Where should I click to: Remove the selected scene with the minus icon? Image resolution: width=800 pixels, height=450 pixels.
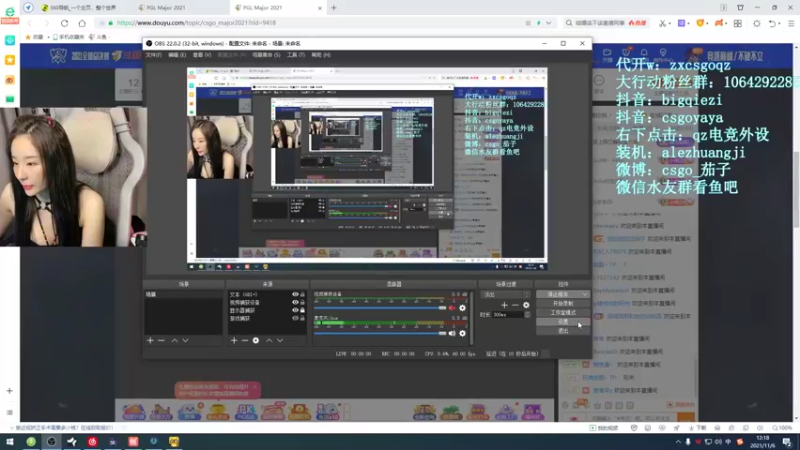[161, 340]
